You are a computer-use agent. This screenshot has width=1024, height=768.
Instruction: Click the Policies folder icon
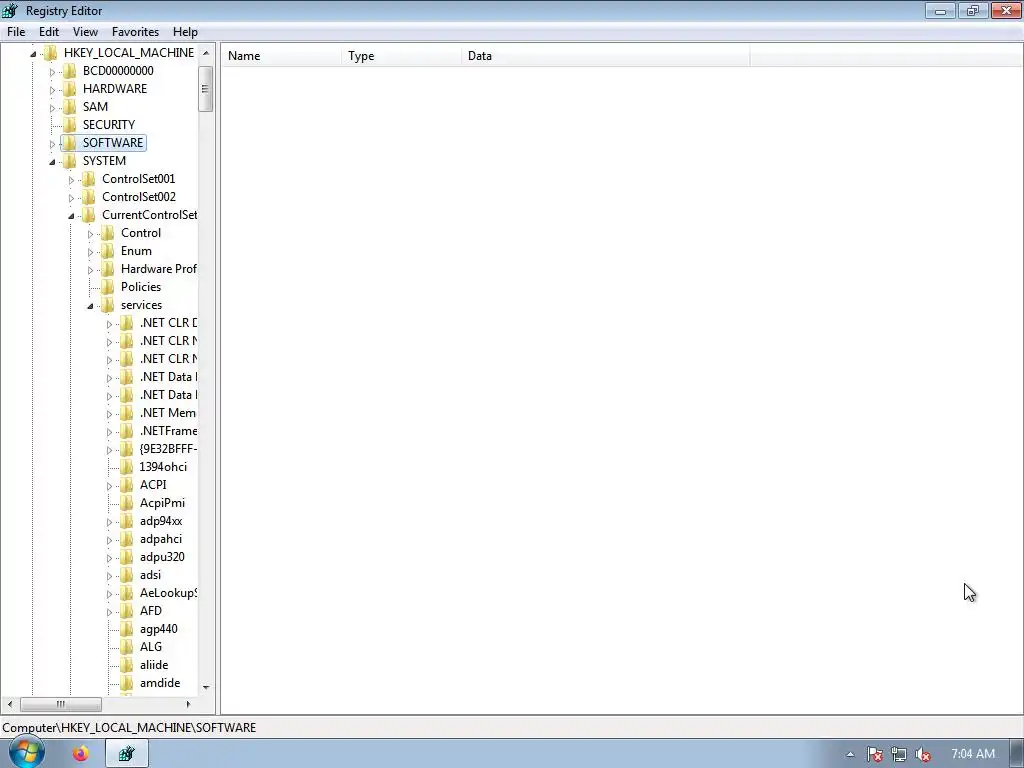pyautogui.click(x=108, y=287)
